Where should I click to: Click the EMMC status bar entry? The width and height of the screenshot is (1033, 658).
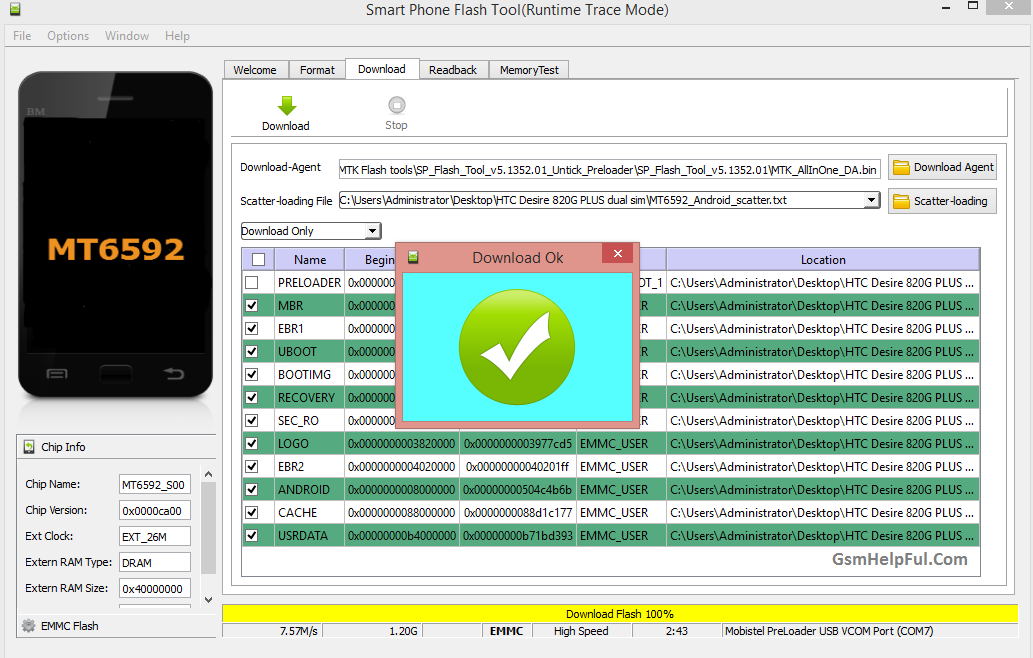507,631
